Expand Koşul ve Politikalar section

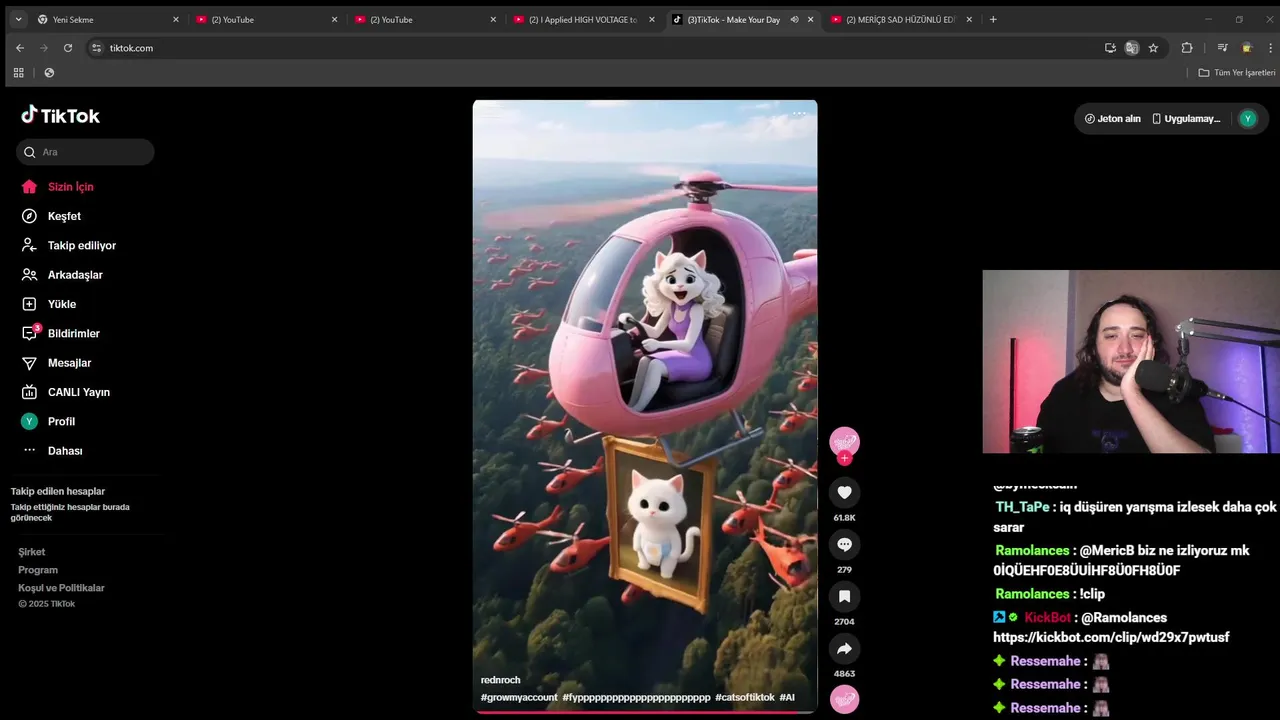tap(61, 588)
